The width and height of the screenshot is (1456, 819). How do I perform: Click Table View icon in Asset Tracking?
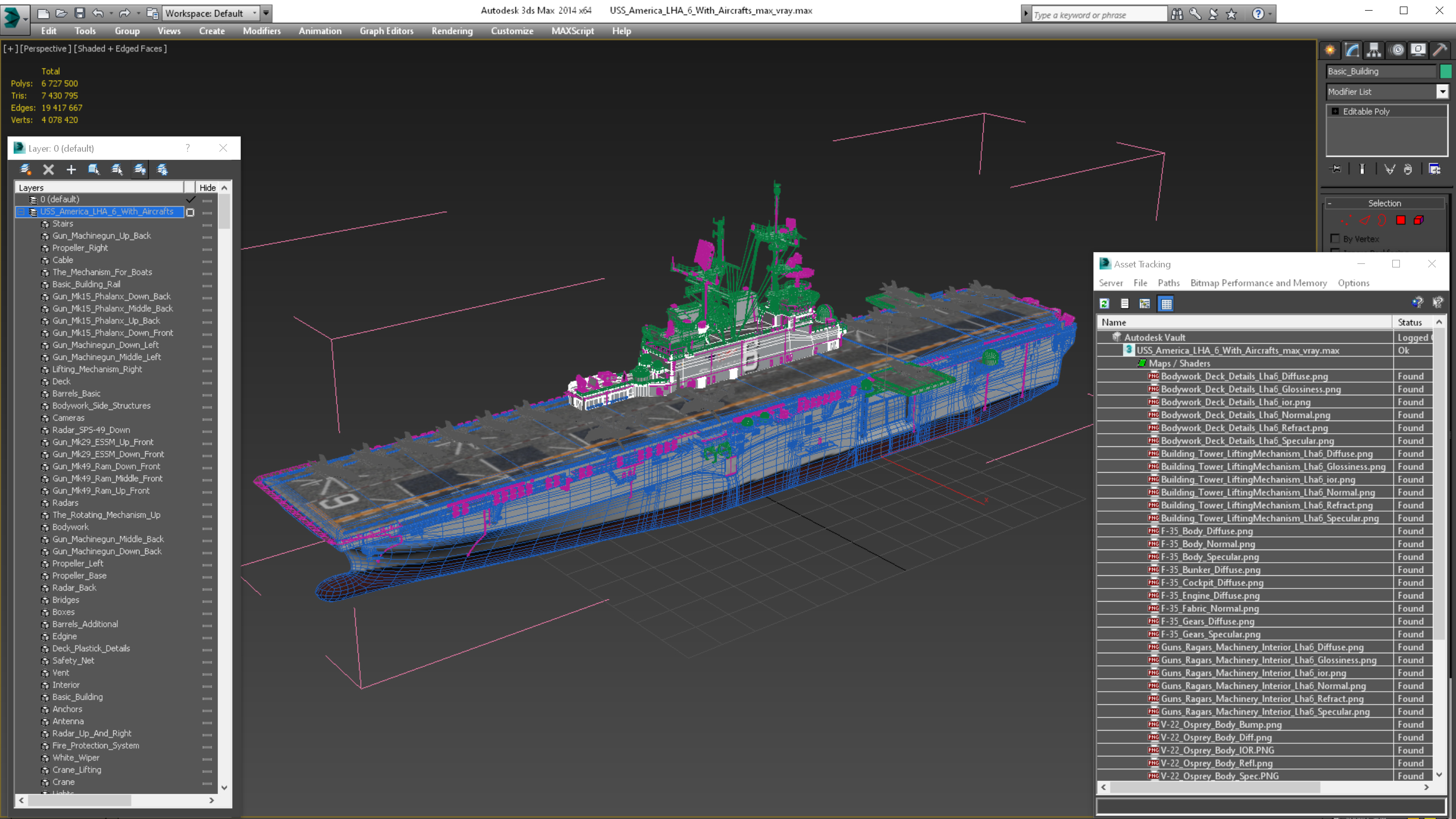click(x=1166, y=303)
